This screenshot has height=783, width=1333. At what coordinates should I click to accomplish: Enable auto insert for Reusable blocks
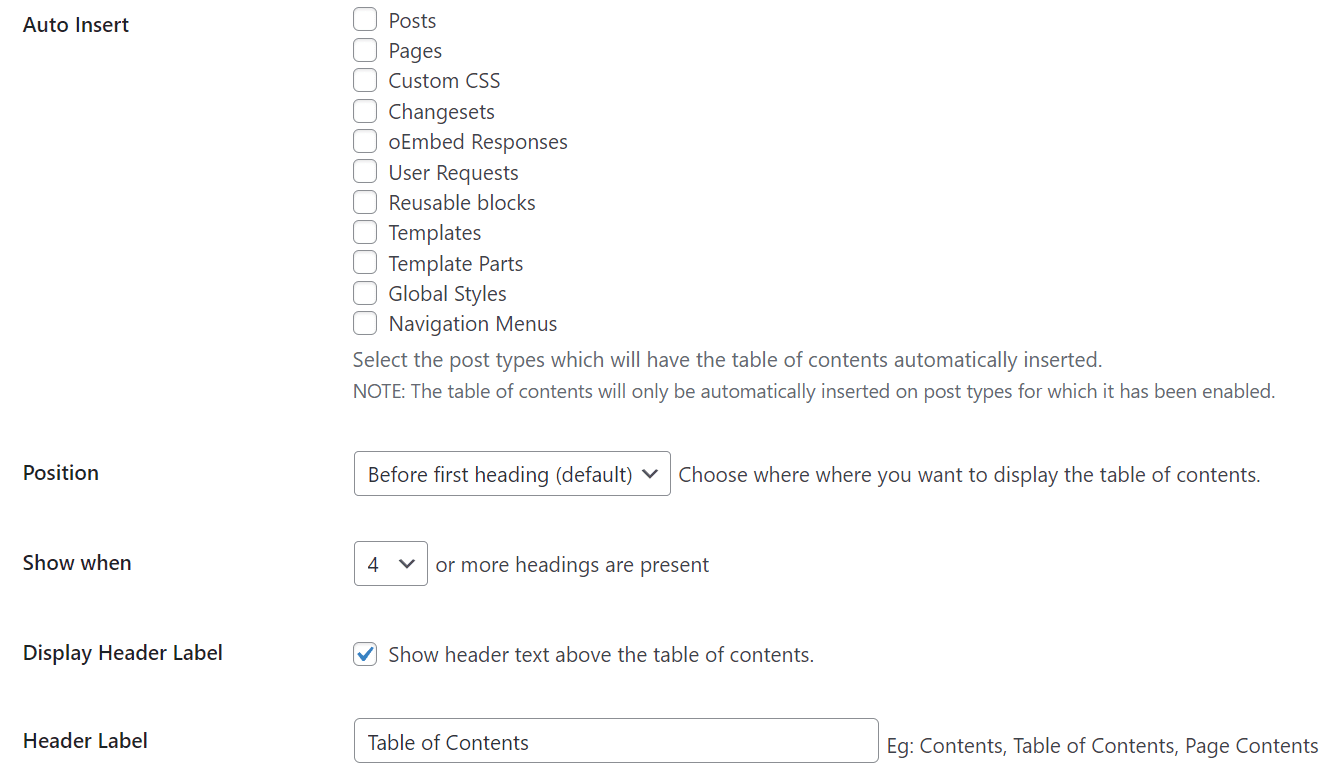[x=365, y=202]
